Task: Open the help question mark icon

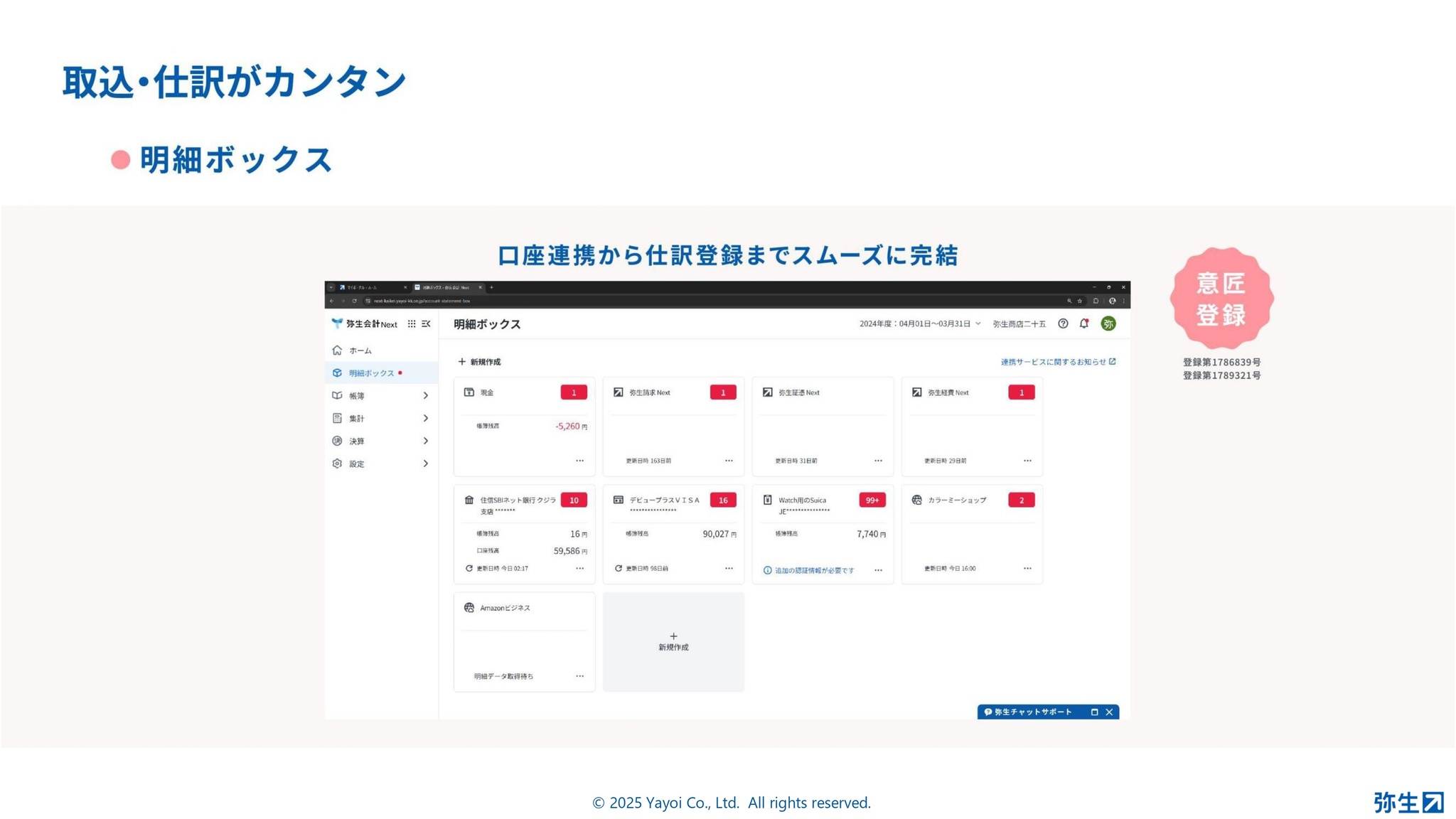Action: [1063, 323]
